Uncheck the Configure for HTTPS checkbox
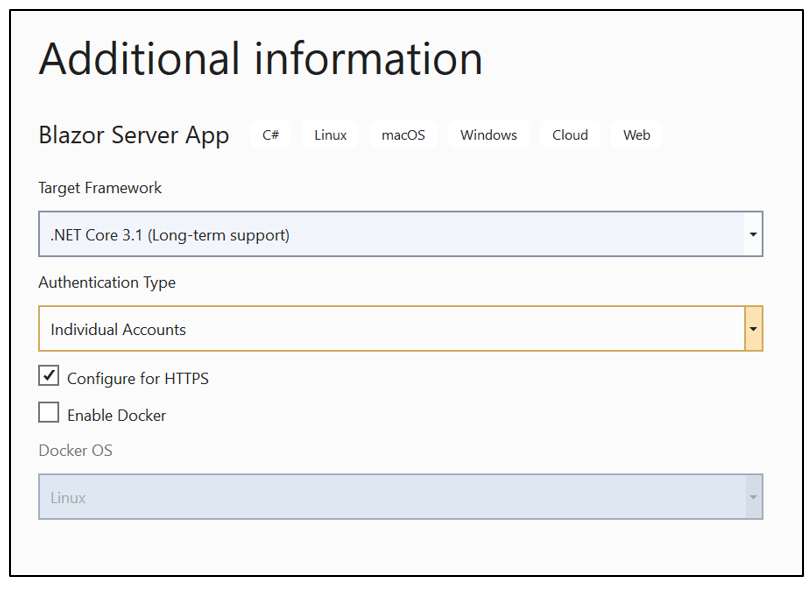This screenshot has height=604, width=810. point(49,377)
